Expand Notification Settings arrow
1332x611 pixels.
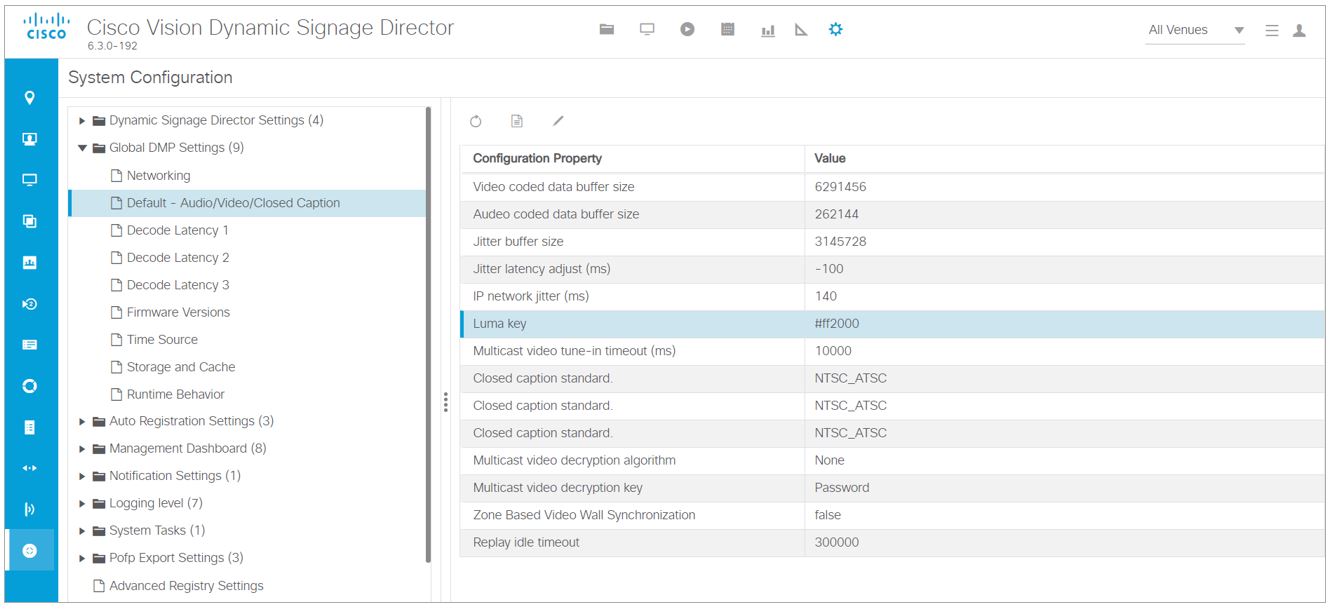pyautogui.click(x=83, y=476)
